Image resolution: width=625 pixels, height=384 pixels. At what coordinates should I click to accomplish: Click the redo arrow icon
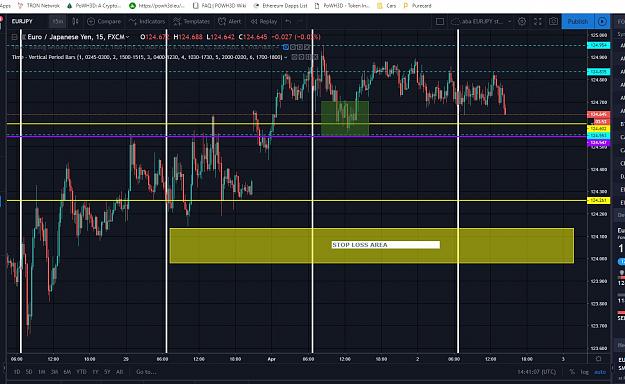[301, 21]
